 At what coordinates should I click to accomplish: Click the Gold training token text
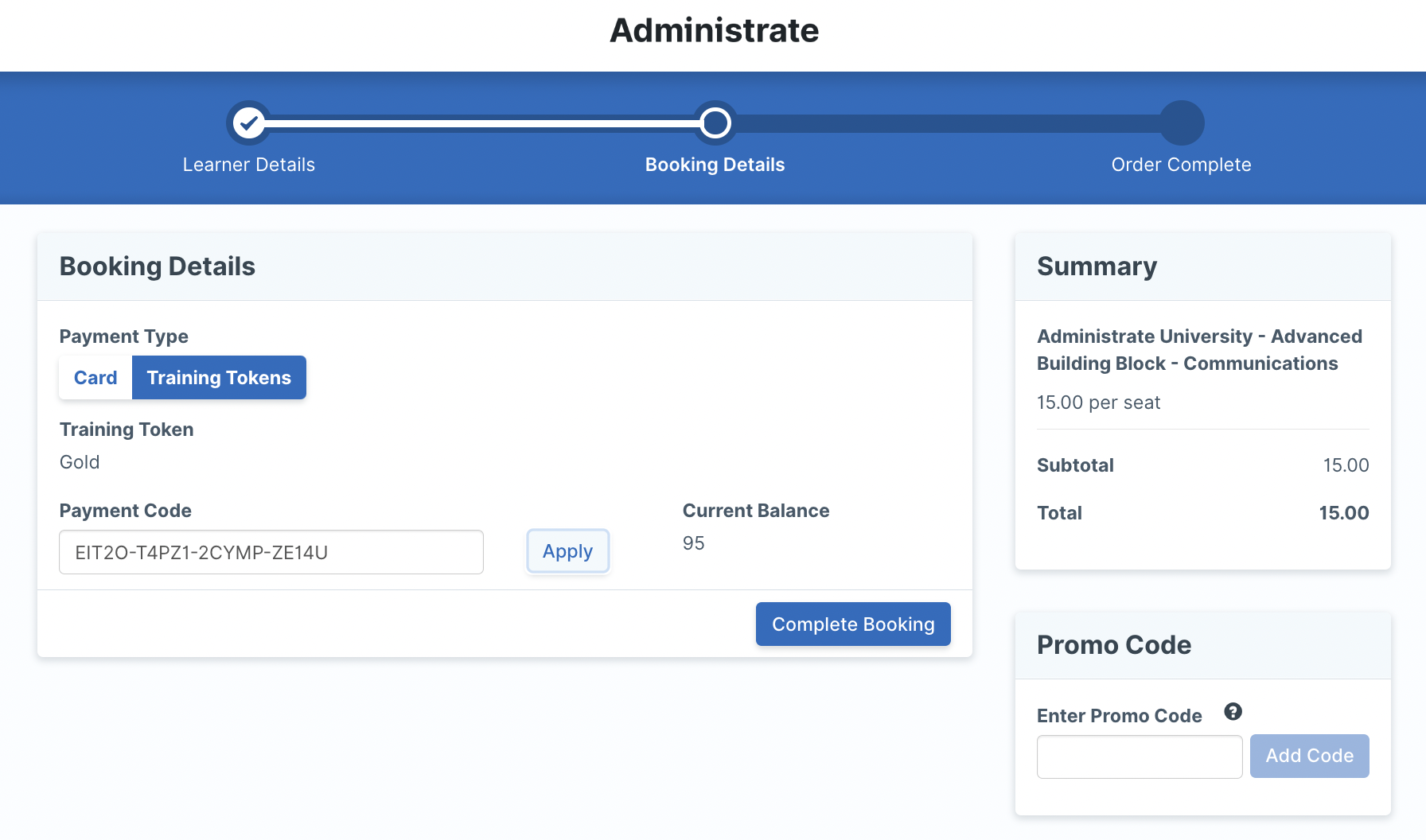pyautogui.click(x=80, y=462)
